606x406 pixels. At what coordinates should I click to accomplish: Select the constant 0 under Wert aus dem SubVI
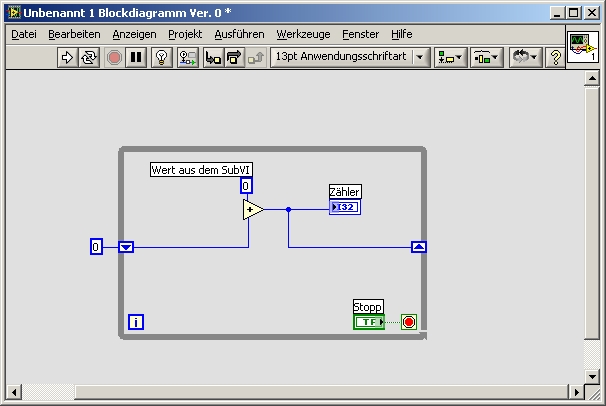246,186
